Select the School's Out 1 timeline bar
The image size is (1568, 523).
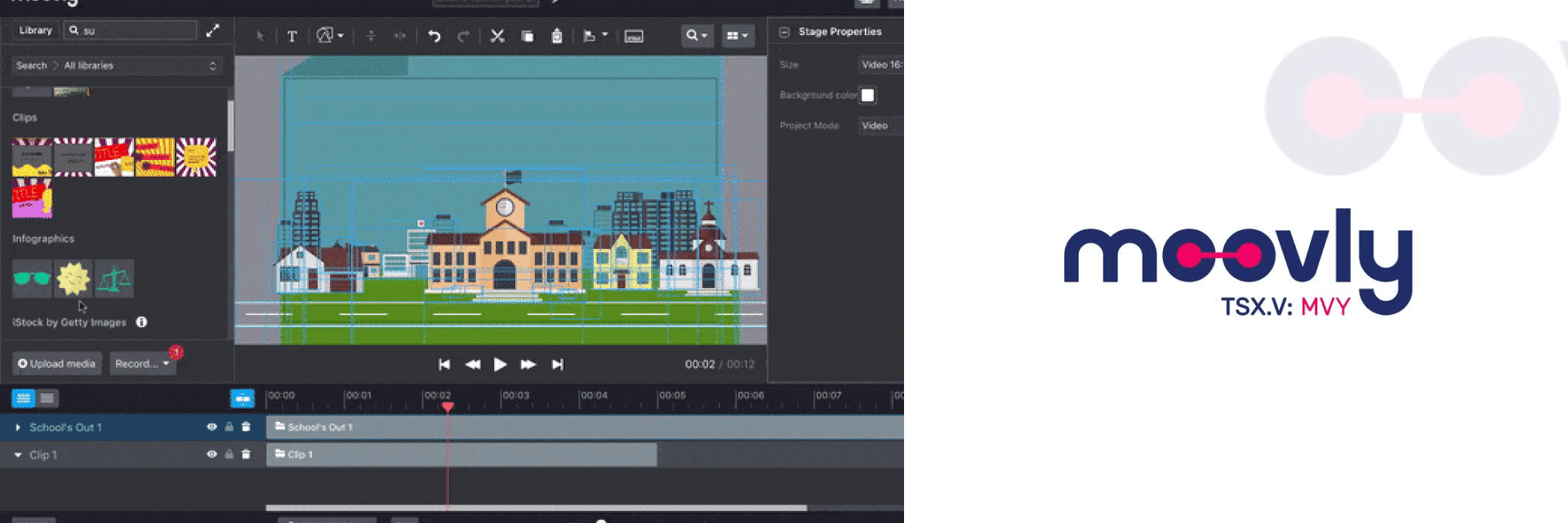tap(585, 427)
